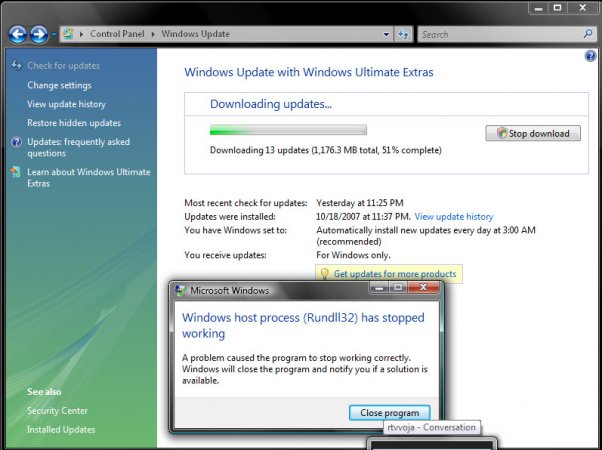Click the Stop download button
Viewport: 602px width, 450px height.
pyautogui.click(x=533, y=133)
